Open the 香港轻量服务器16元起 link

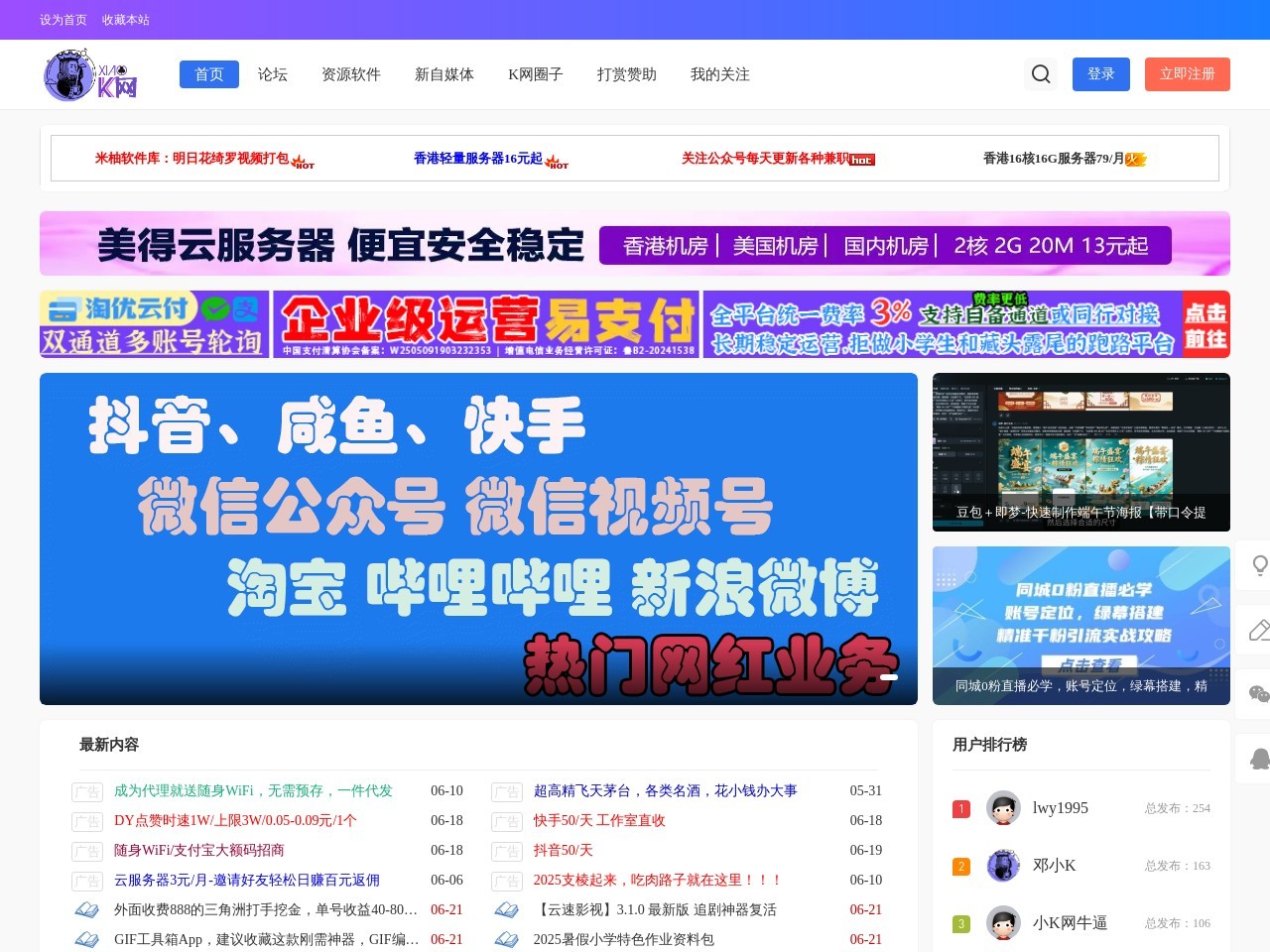click(478, 159)
